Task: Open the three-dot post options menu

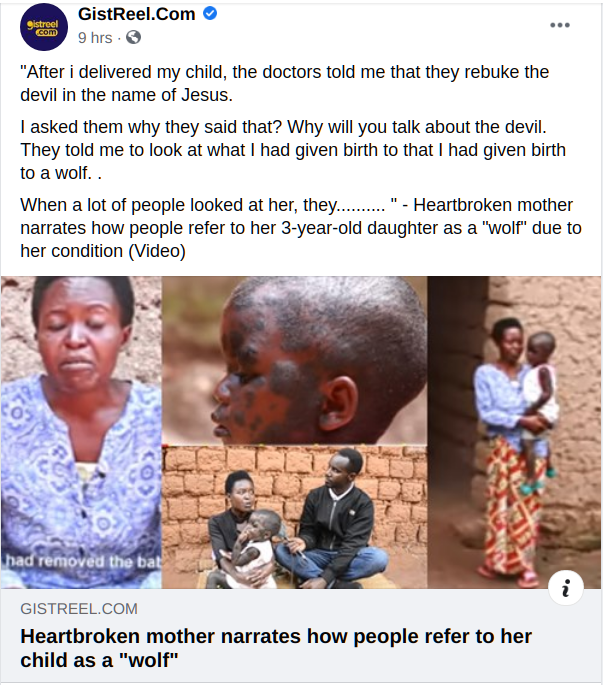Action: [560, 25]
